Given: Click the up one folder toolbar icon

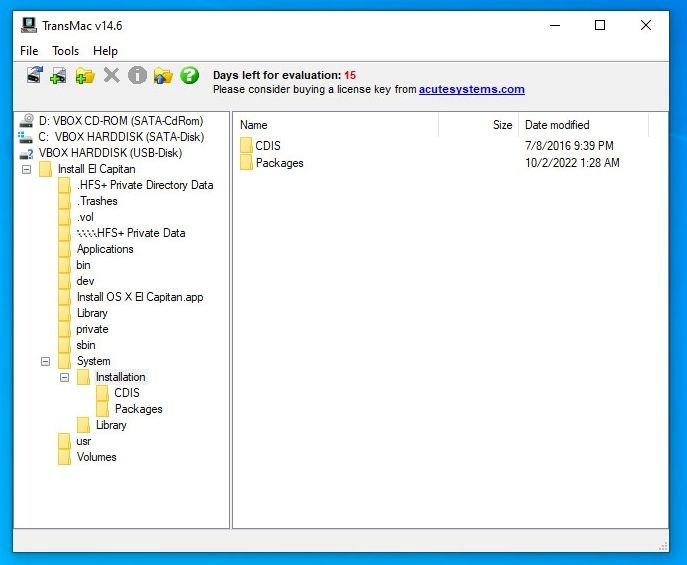Looking at the screenshot, I should 163,75.
